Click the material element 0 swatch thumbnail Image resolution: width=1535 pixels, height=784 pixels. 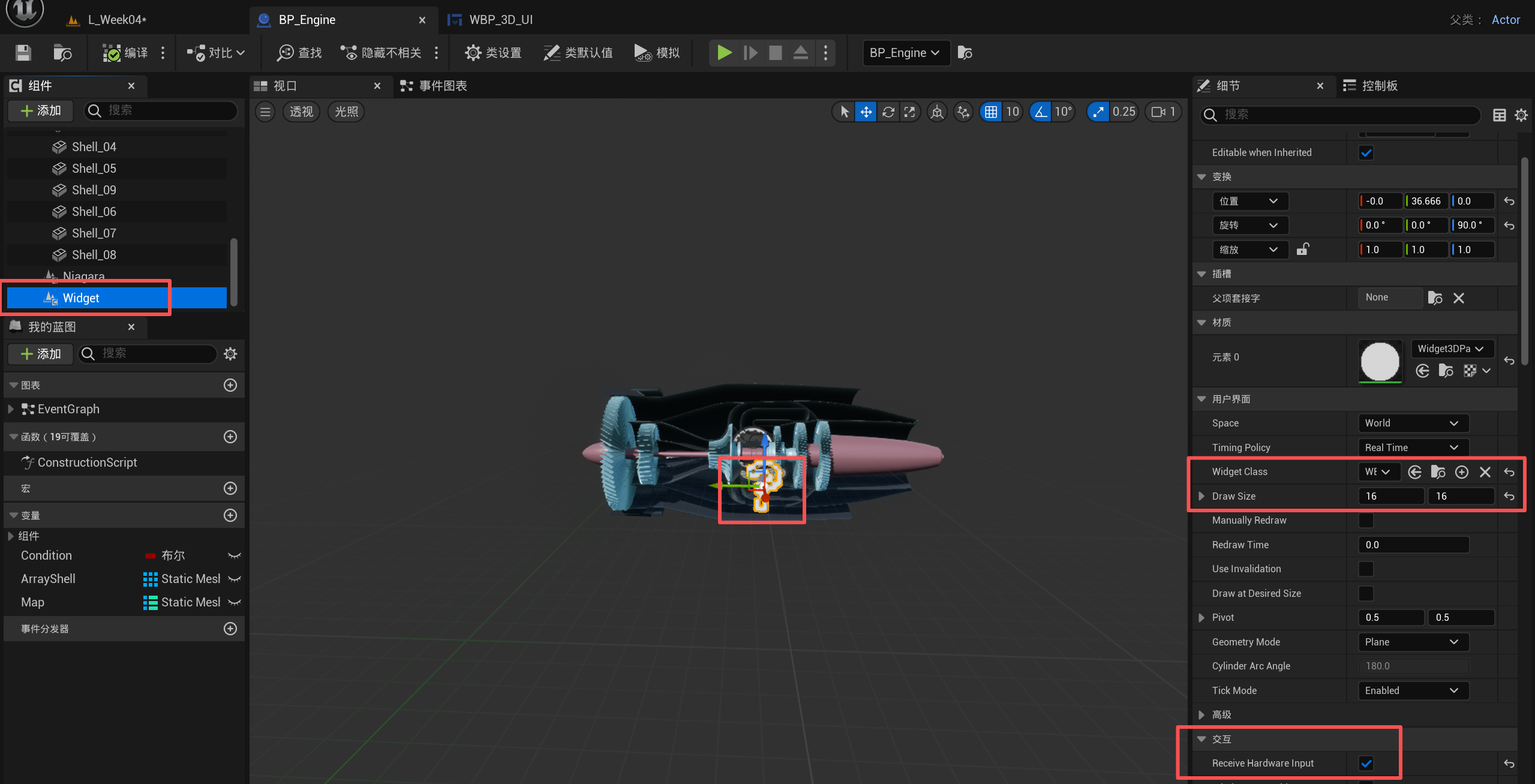tap(1380, 361)
